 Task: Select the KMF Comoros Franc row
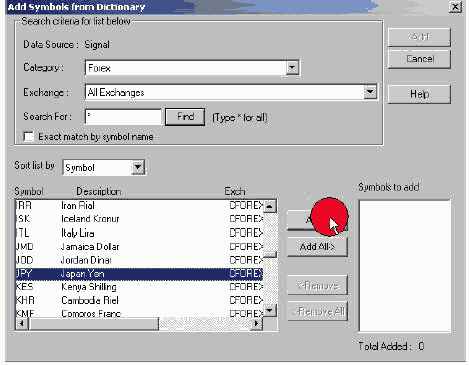[x=139, y=313]
